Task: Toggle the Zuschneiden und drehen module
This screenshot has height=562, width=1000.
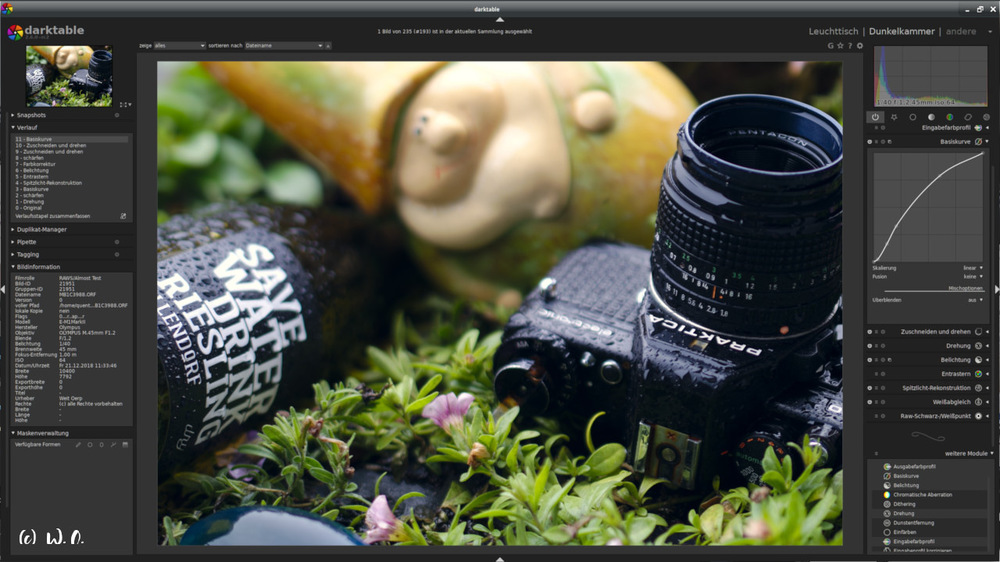Action: (869, 331)
